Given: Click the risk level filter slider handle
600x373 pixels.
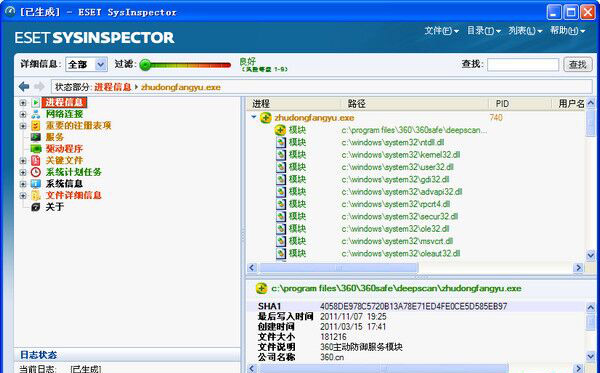Looking at the screenshot, I should (x=145, y=65).
